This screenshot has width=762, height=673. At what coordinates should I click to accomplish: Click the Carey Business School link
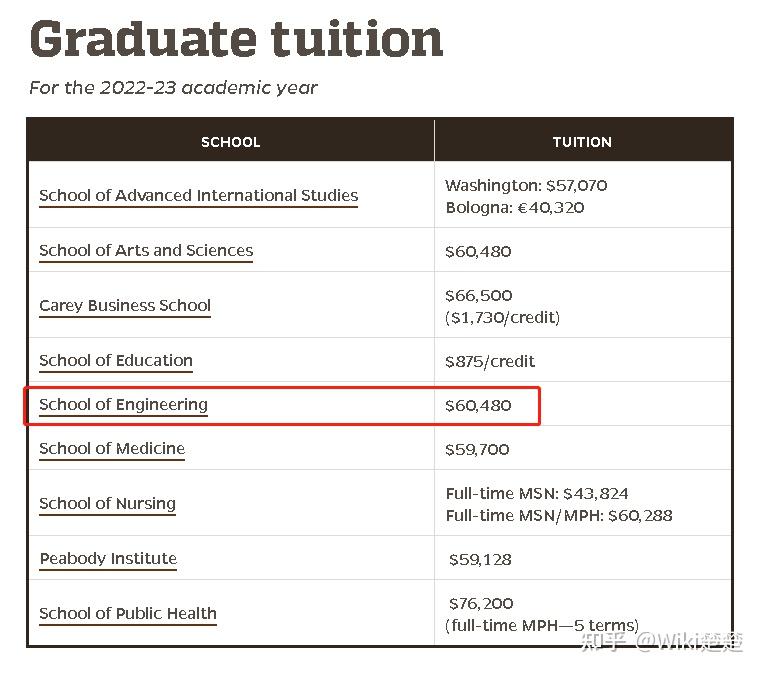click(x=125, y=306)
